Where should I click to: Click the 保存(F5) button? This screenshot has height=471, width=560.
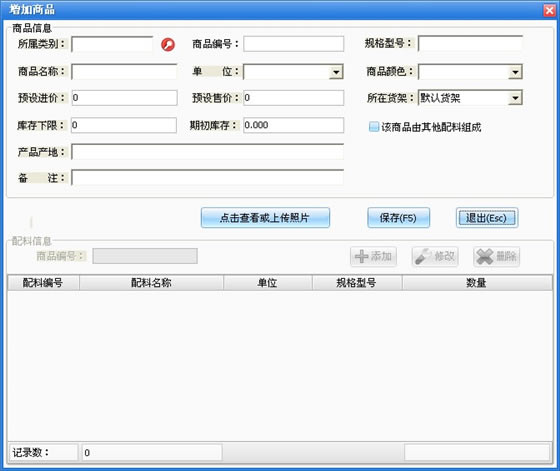[x=398, y=218]
